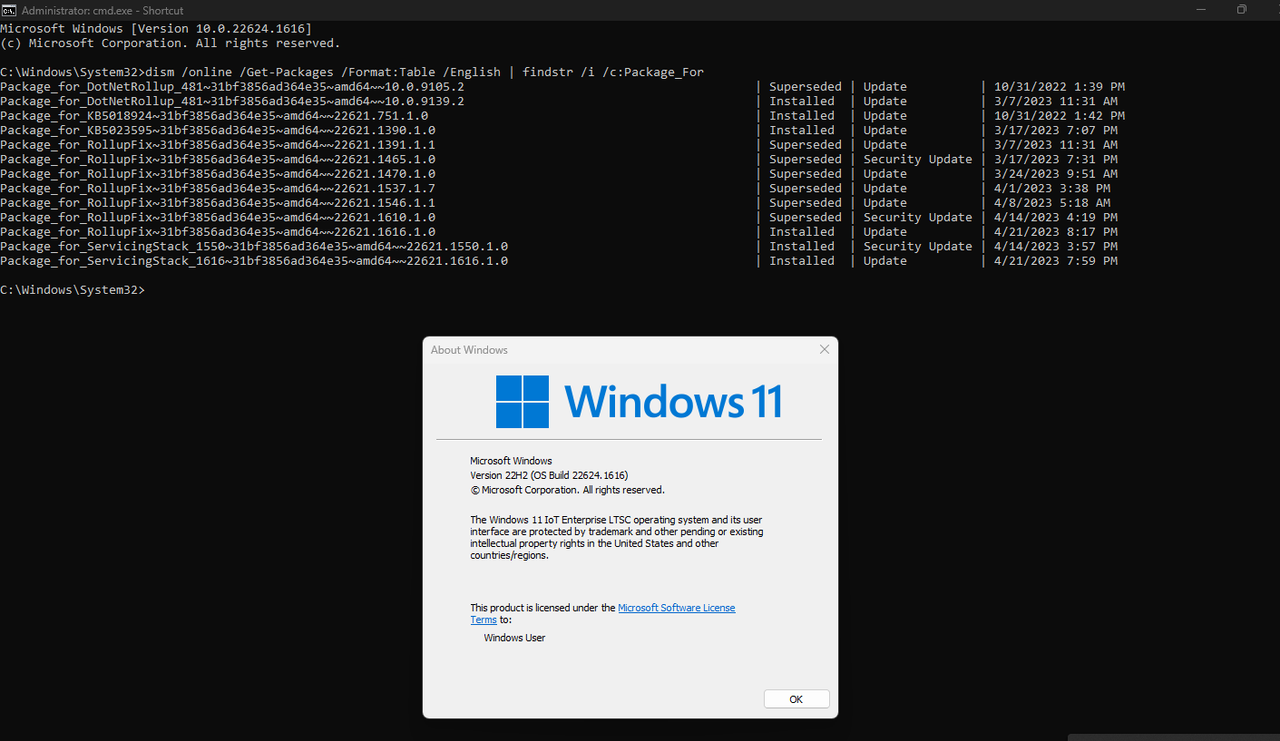The width and height of the screenshot is (1280, 741).
Task: Select RollupFix 22621.1546.1.1 package row
Action: pos(555,203)
